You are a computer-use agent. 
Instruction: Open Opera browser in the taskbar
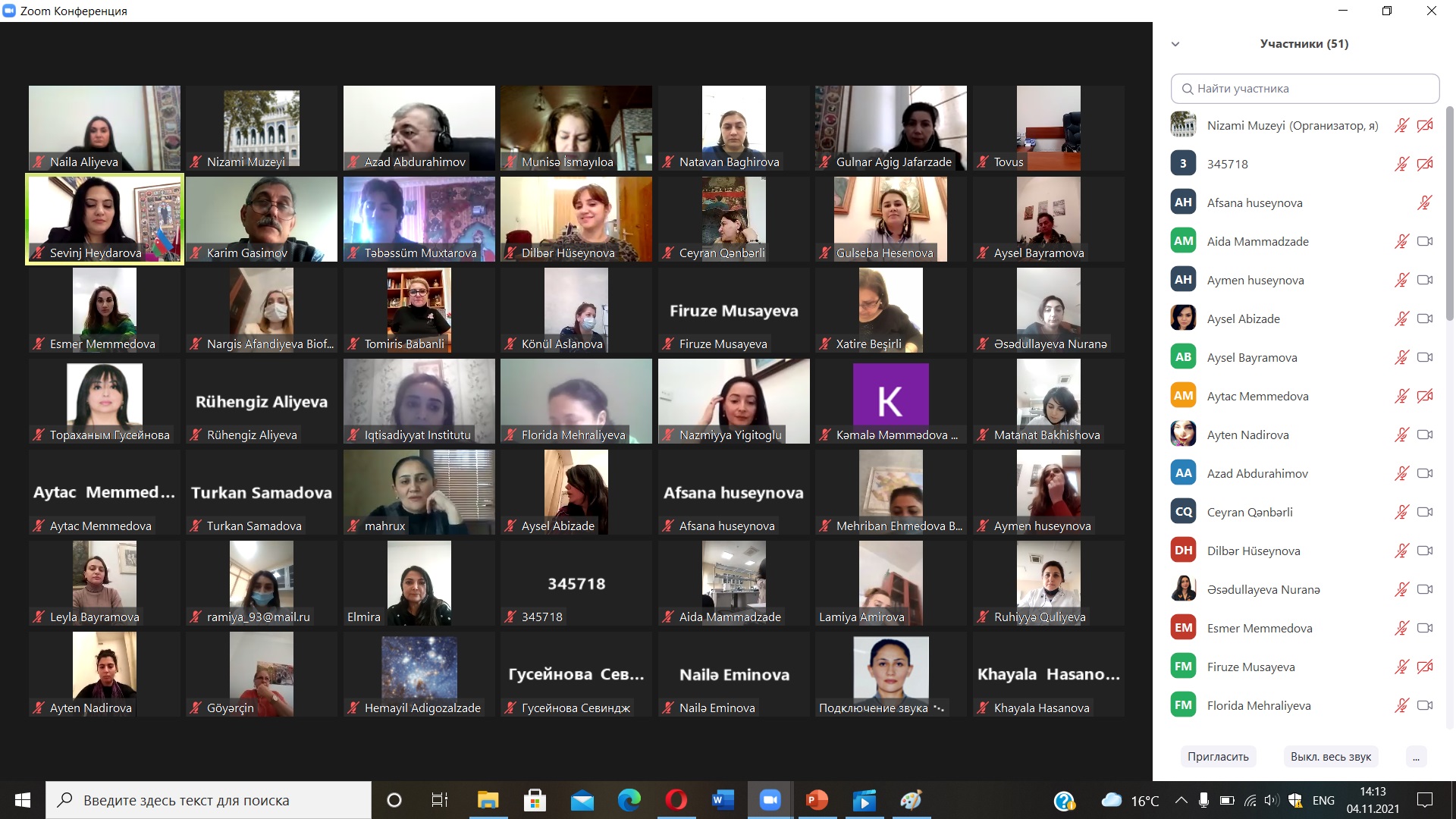click(676, 800)
